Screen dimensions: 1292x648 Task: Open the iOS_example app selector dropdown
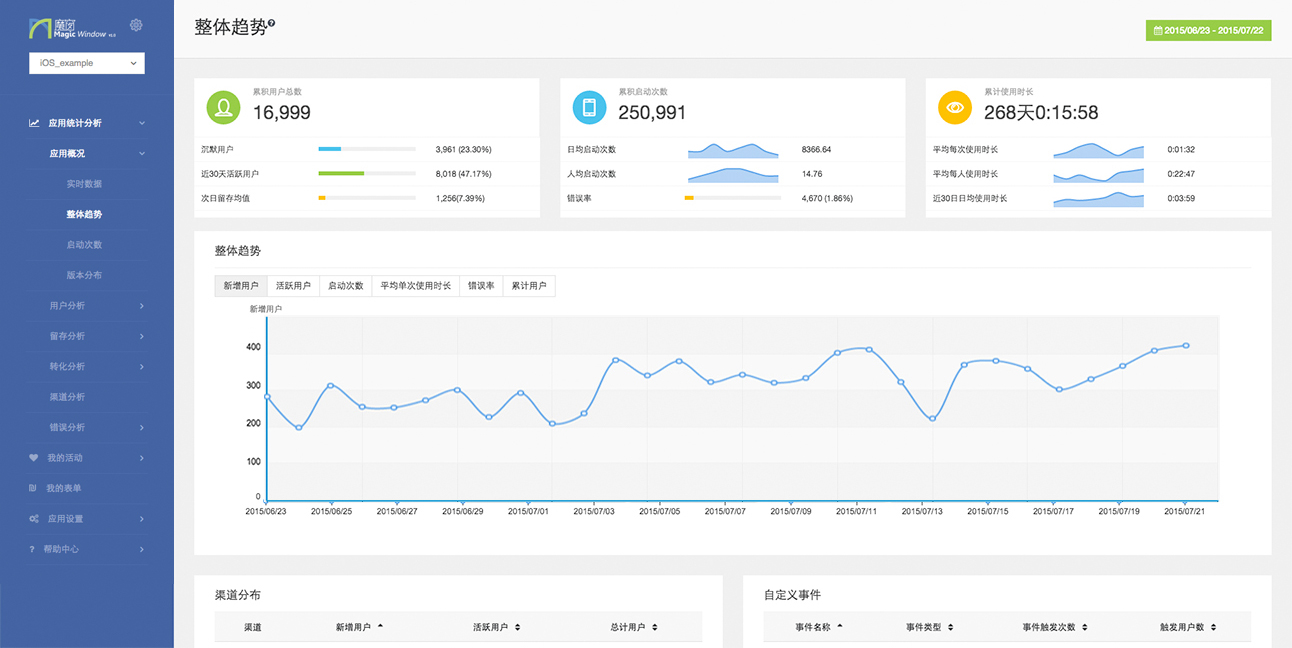(x=87, y=63)
